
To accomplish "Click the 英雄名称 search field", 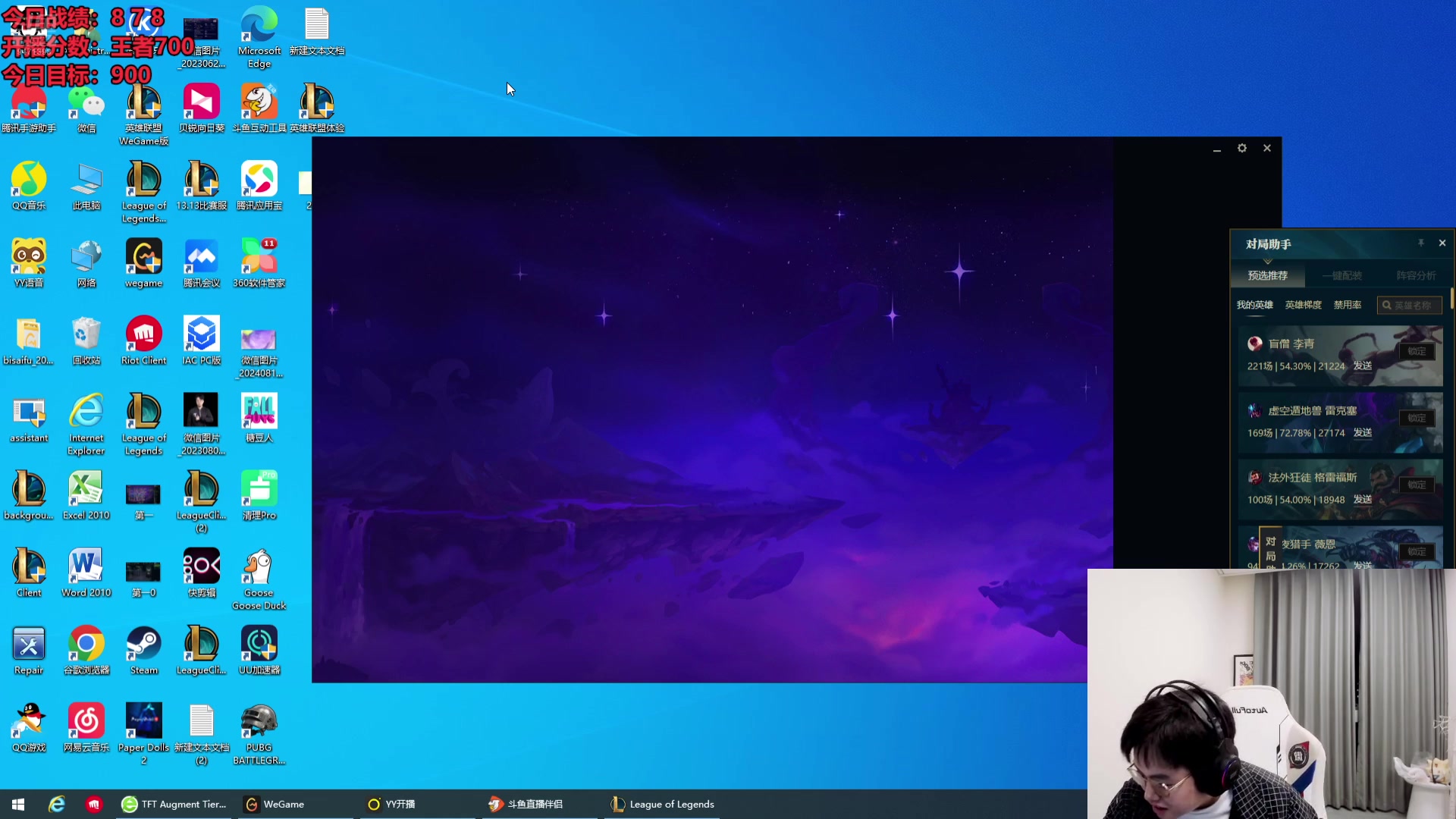I will tap(1409, 305).
